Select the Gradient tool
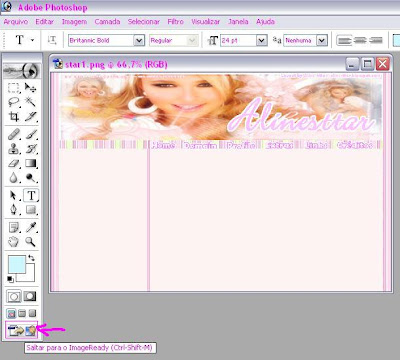This screenshot has width=400, height=360. tap(31, 163)
